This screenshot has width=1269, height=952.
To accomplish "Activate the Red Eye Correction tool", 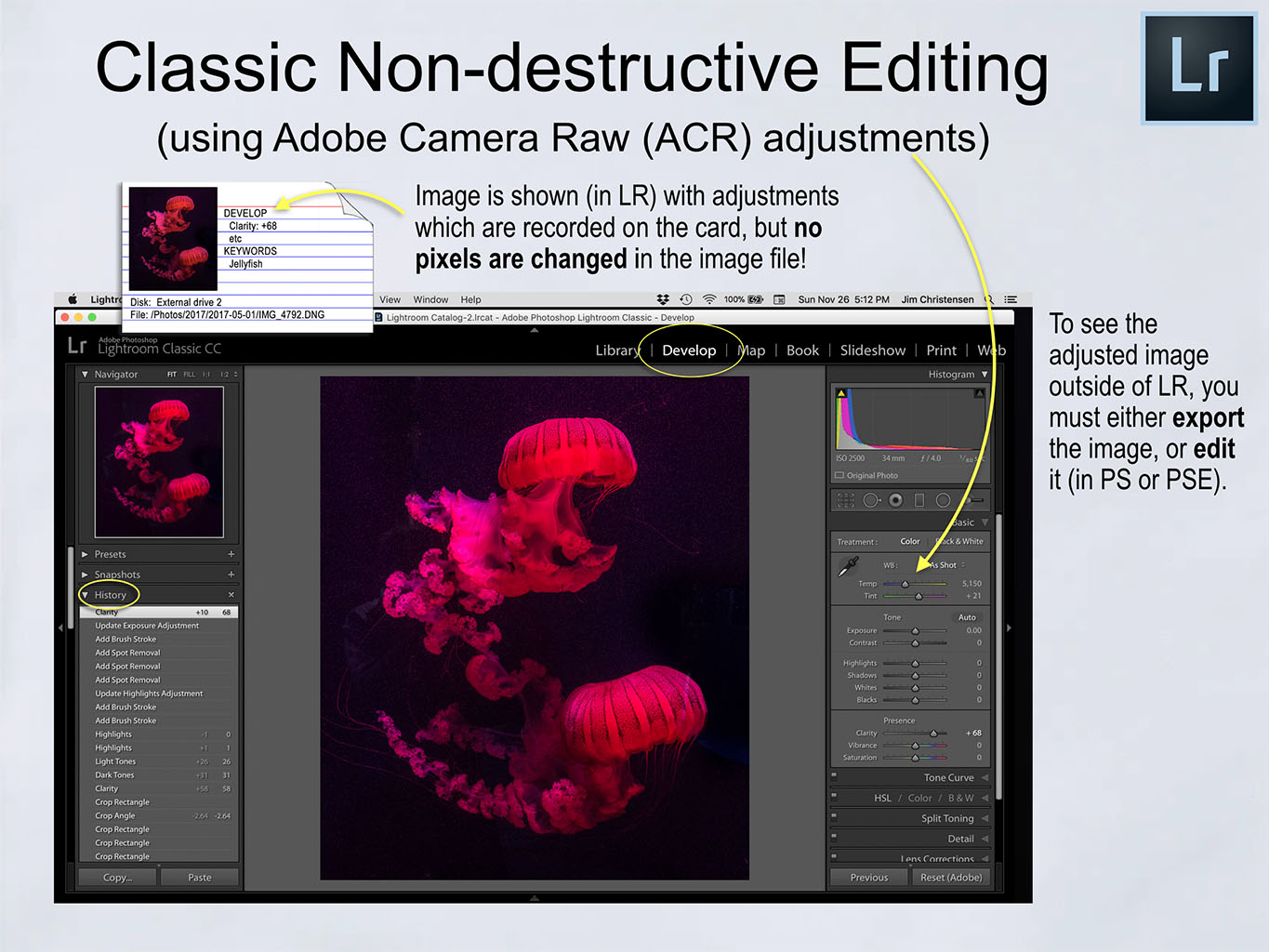I will click(x=895, y=500).
